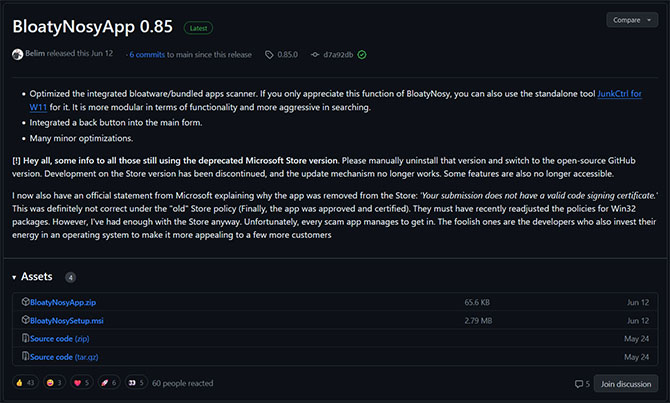Click Belim's profile avatar
Image resolution: width=670 pixels, height=403 pixels.
coord(18,54)
